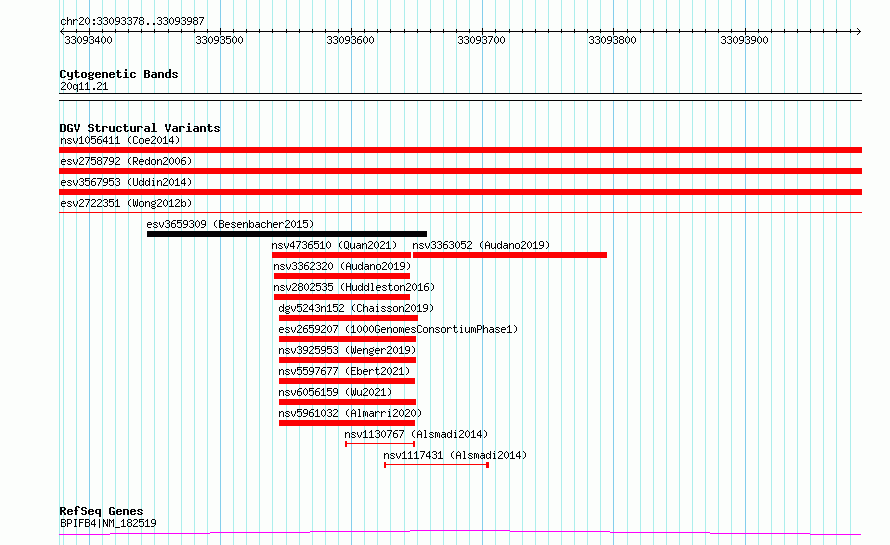Click ruler position 33093600
Image resolution: width=890 pixels, height=545 pixels.
click(350, 40)
